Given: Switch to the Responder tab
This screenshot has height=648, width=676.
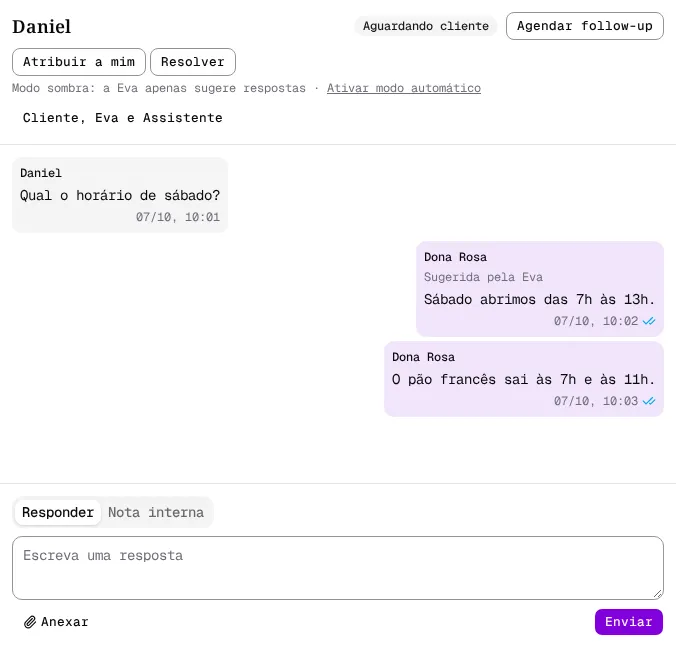Looking at the screenshot, I should pyautogui.click(x=58, y=512).
